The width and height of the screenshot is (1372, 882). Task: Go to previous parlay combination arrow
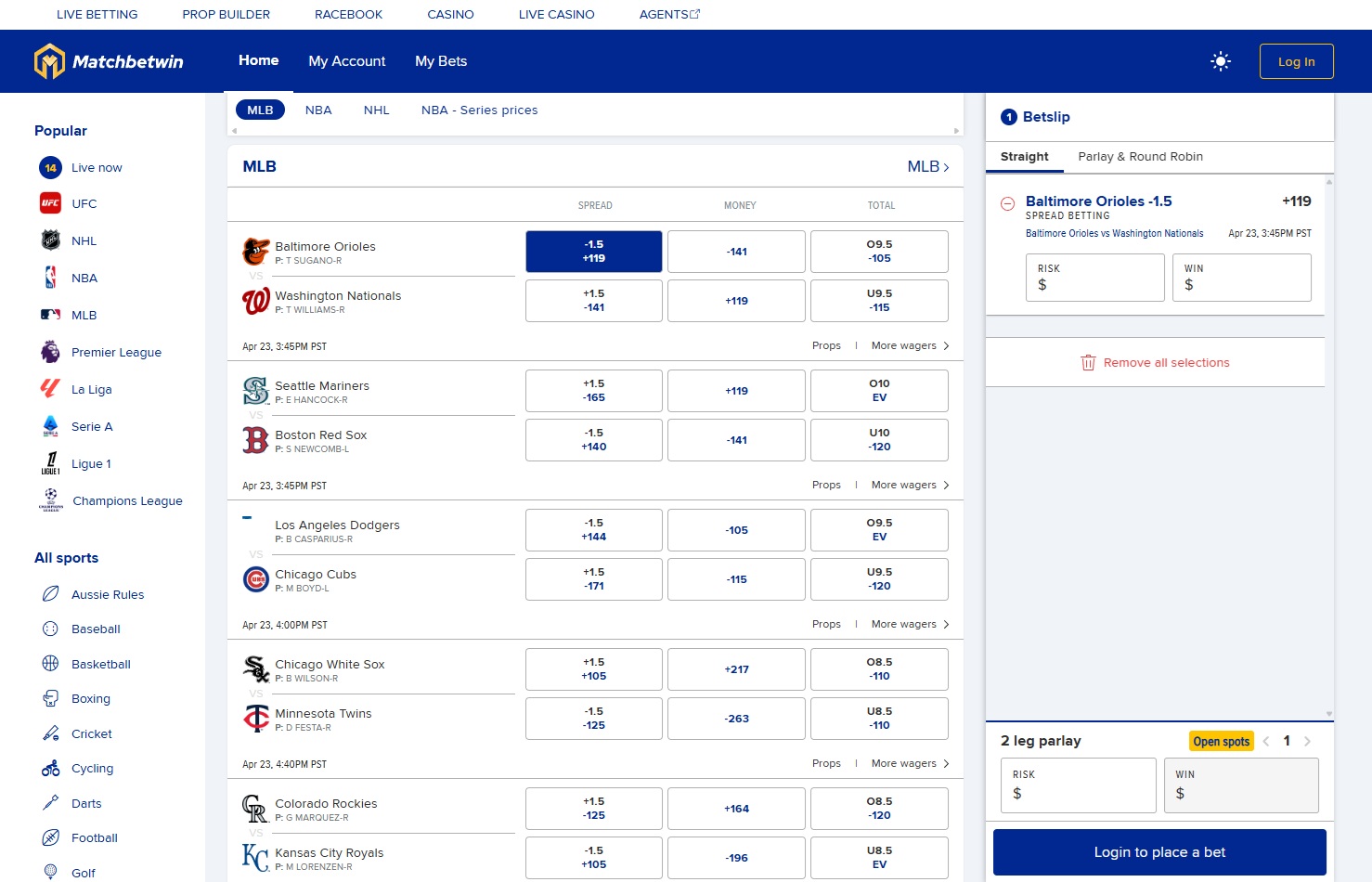(1266, 741)
